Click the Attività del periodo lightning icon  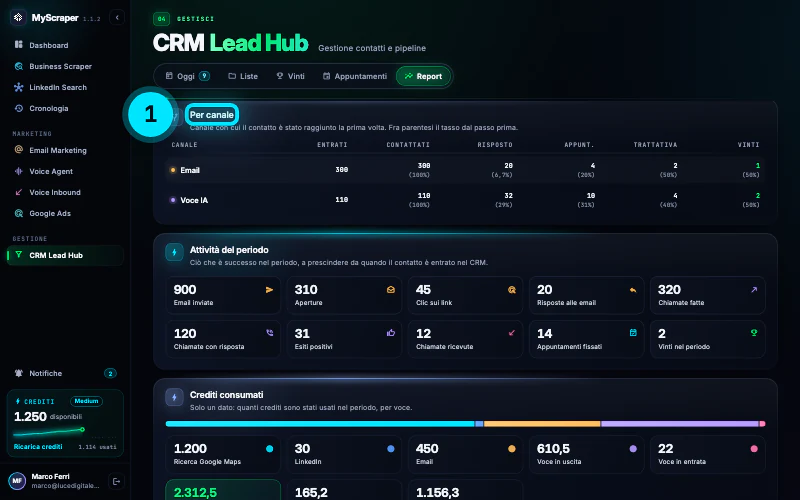tap(174, 252)
